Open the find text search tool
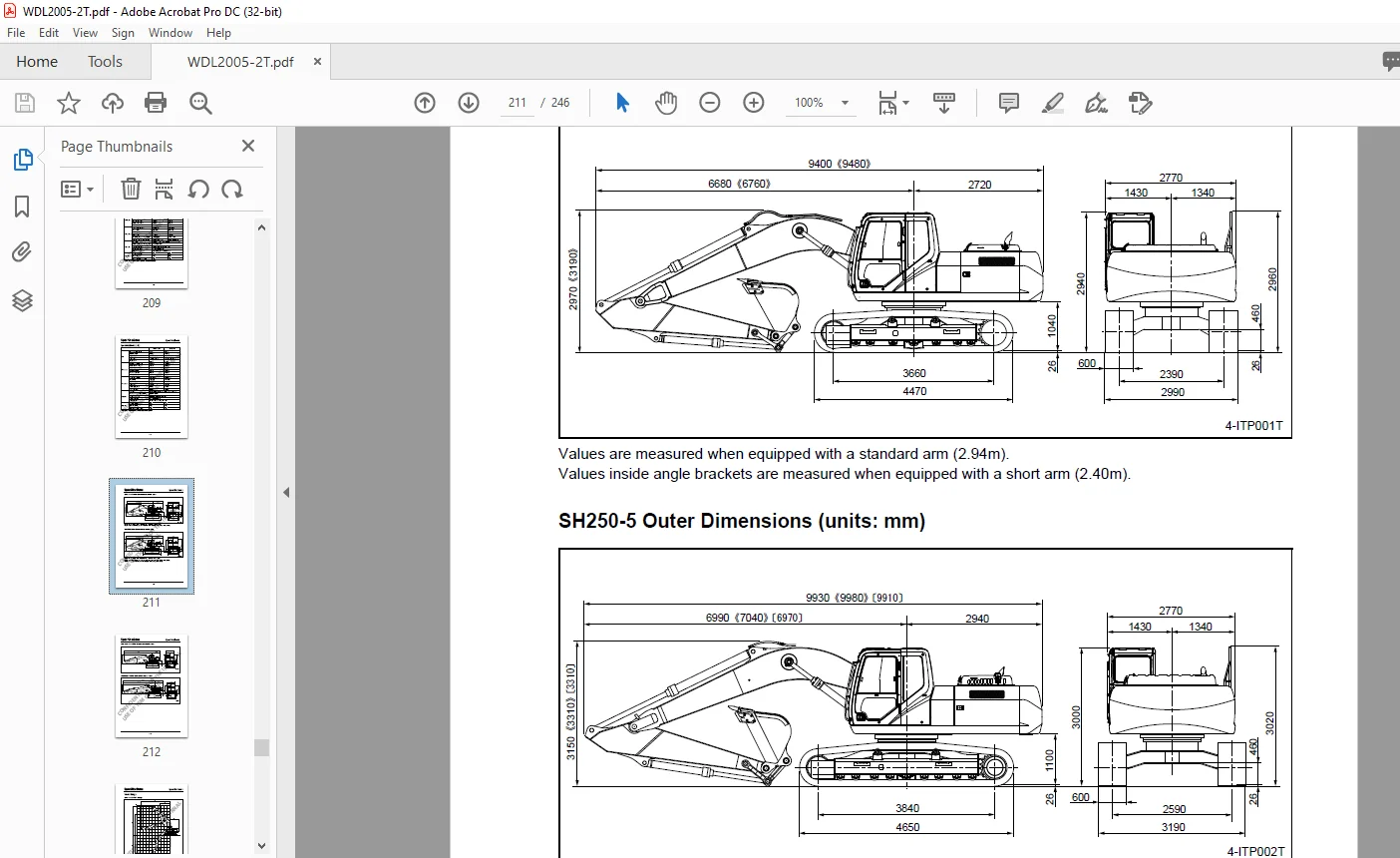The width and height of the screenshot is (1400, 858). pyautogui.click(x=200, y=103)
